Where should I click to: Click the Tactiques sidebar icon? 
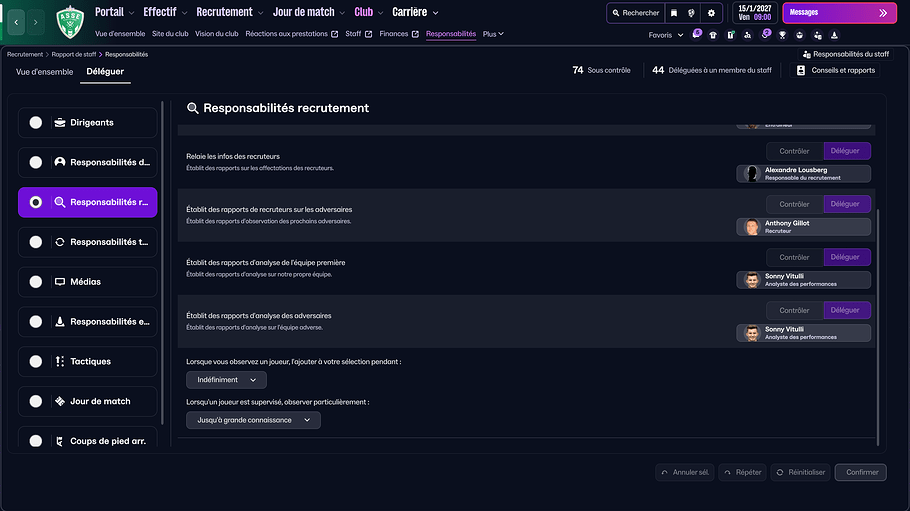(x=60, y=362)
